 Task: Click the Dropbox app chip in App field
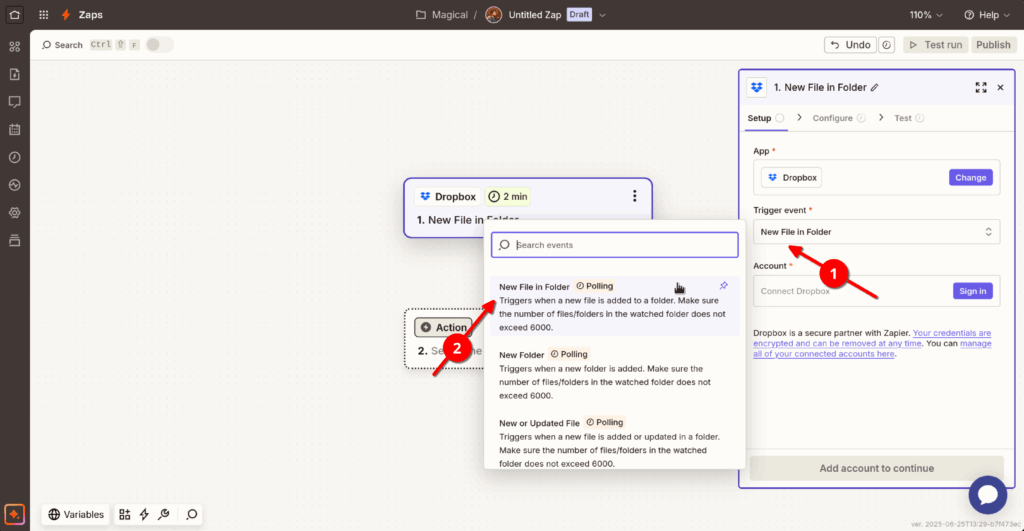(792, 178)
